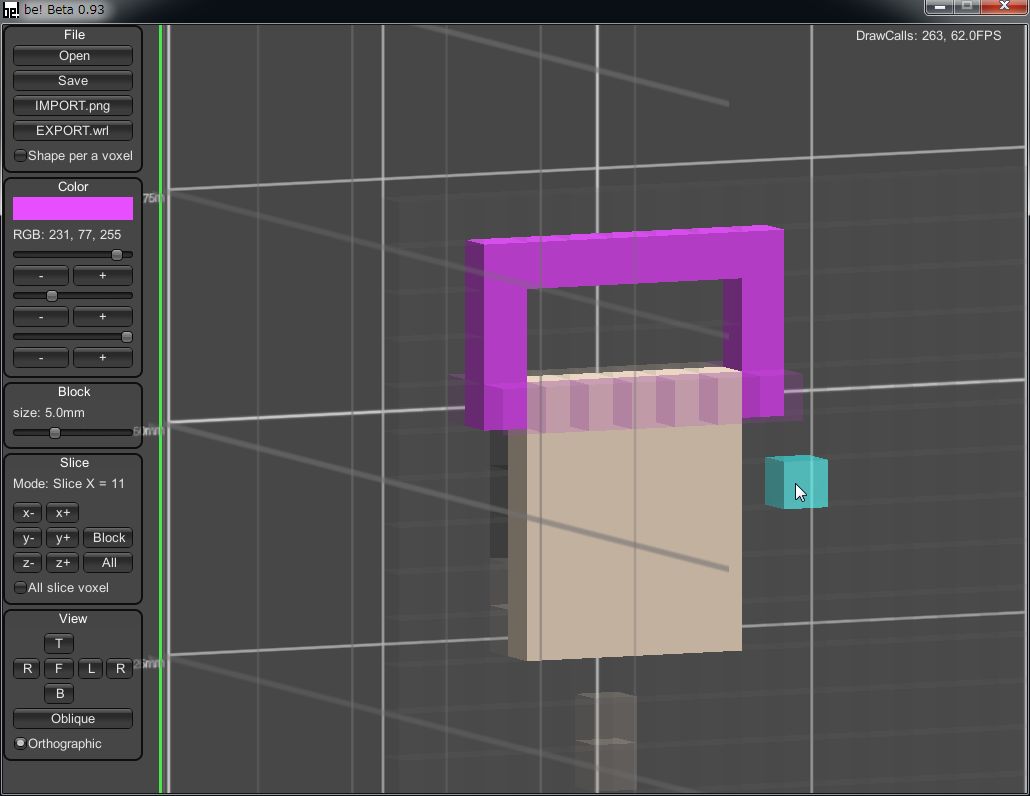Viewport: 1030px width, 796px height.
Task: Click the Save button
Action: coord(73,81)
